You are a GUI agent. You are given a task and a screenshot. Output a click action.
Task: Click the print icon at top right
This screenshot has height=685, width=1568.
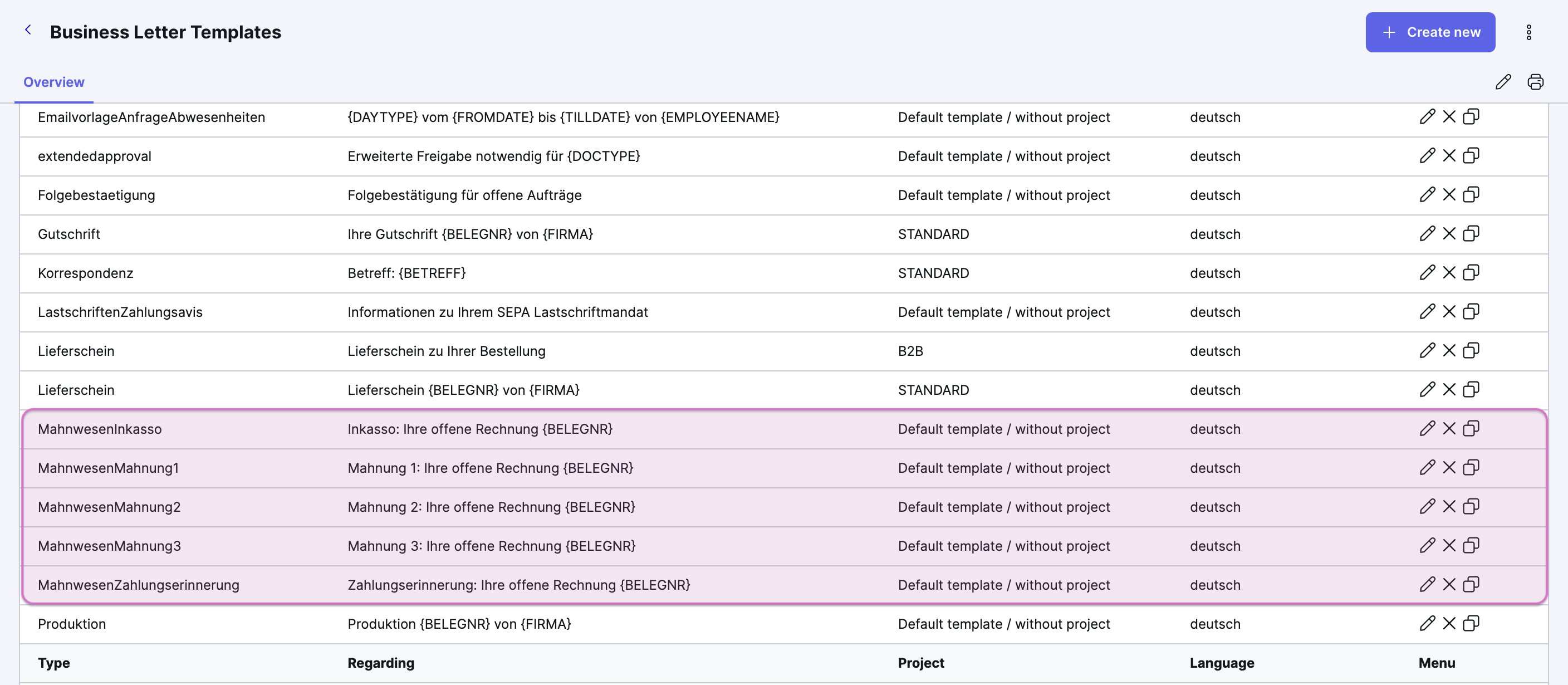point(1535,82)
